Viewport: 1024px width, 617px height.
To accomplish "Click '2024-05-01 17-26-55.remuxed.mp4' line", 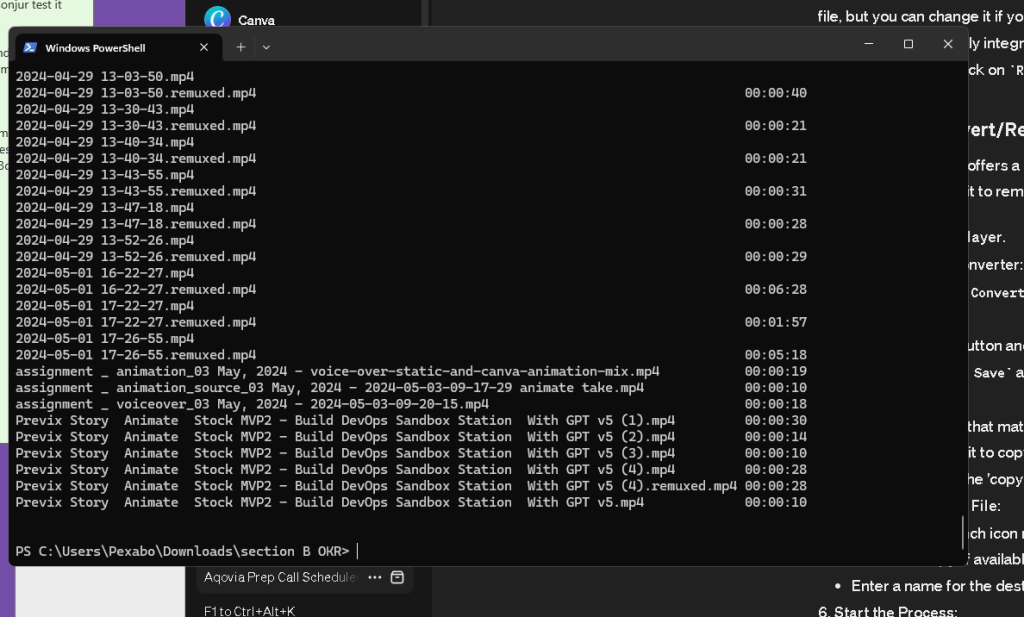I will tap(136, 355).
